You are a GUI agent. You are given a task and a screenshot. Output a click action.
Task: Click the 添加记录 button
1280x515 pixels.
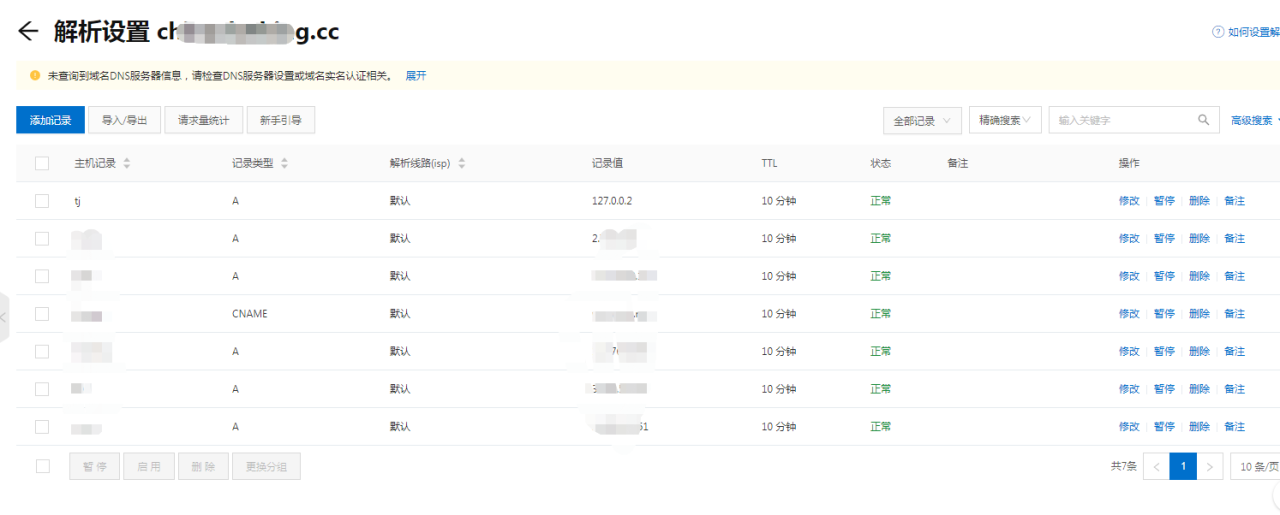coord(50,120)
